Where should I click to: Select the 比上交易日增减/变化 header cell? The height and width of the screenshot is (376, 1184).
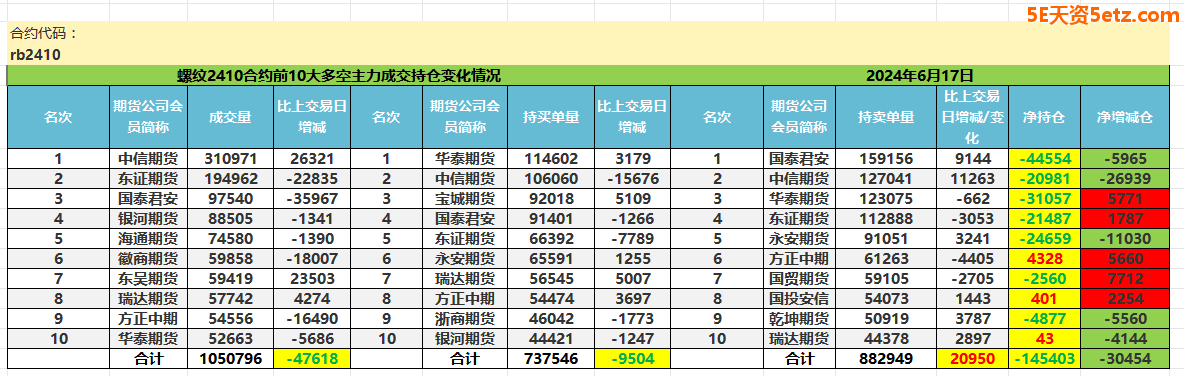pyautogui.click(x=973, y=117)
